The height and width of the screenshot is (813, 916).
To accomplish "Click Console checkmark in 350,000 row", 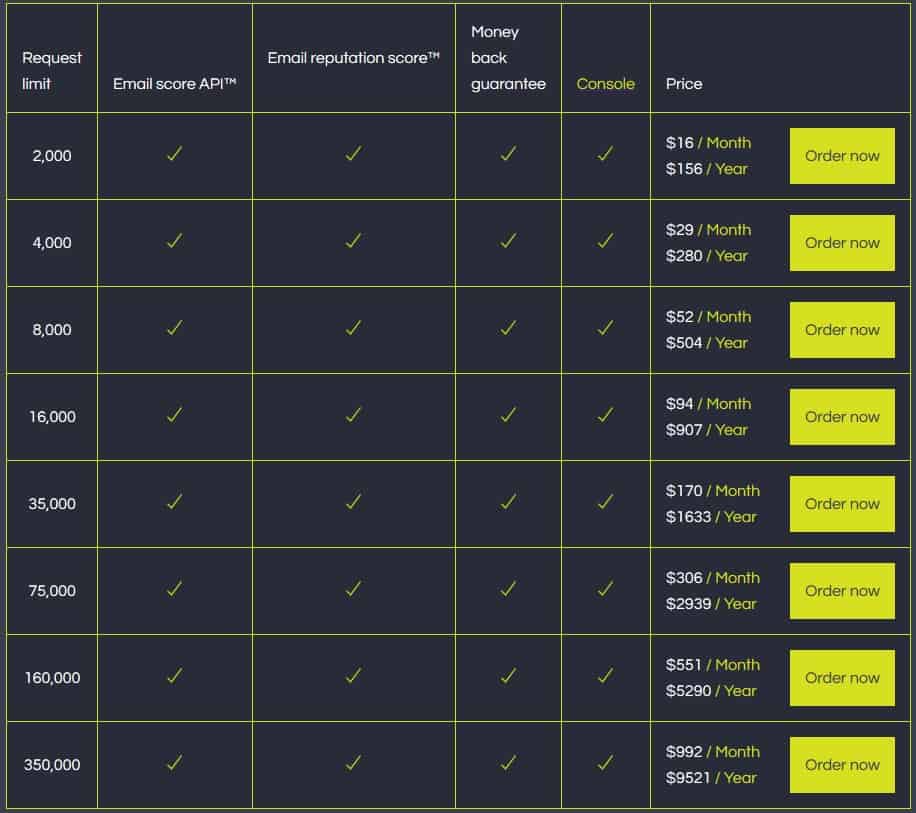I will point(605,763).
